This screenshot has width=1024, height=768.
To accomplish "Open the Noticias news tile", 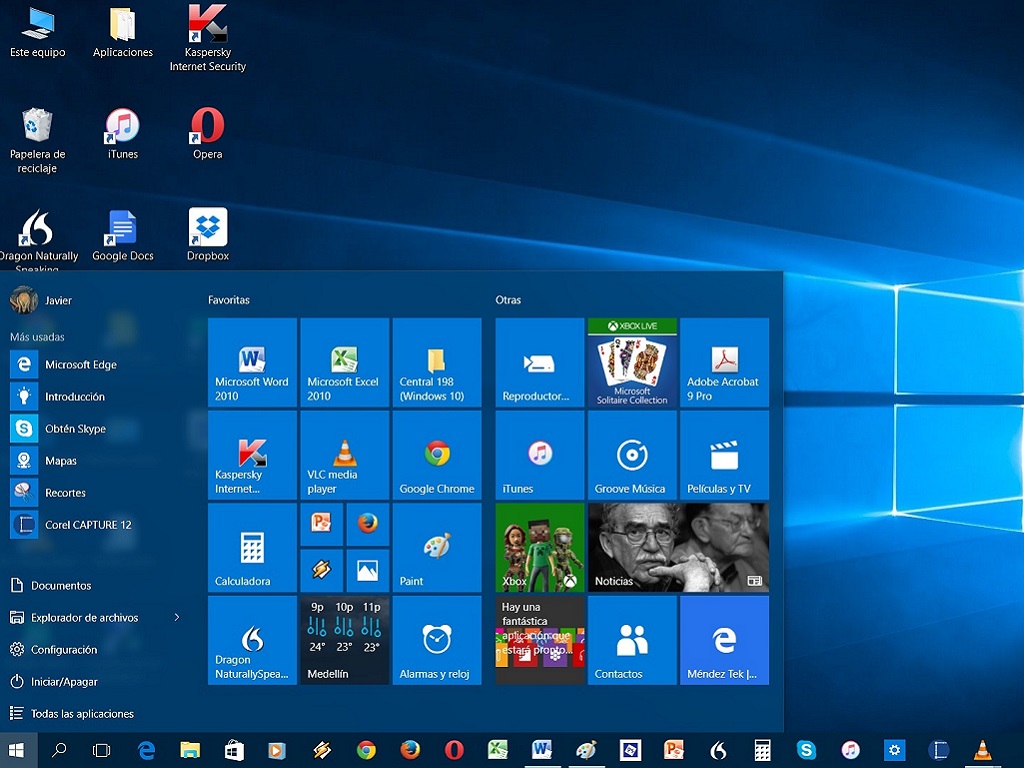I will click(679, 548).
